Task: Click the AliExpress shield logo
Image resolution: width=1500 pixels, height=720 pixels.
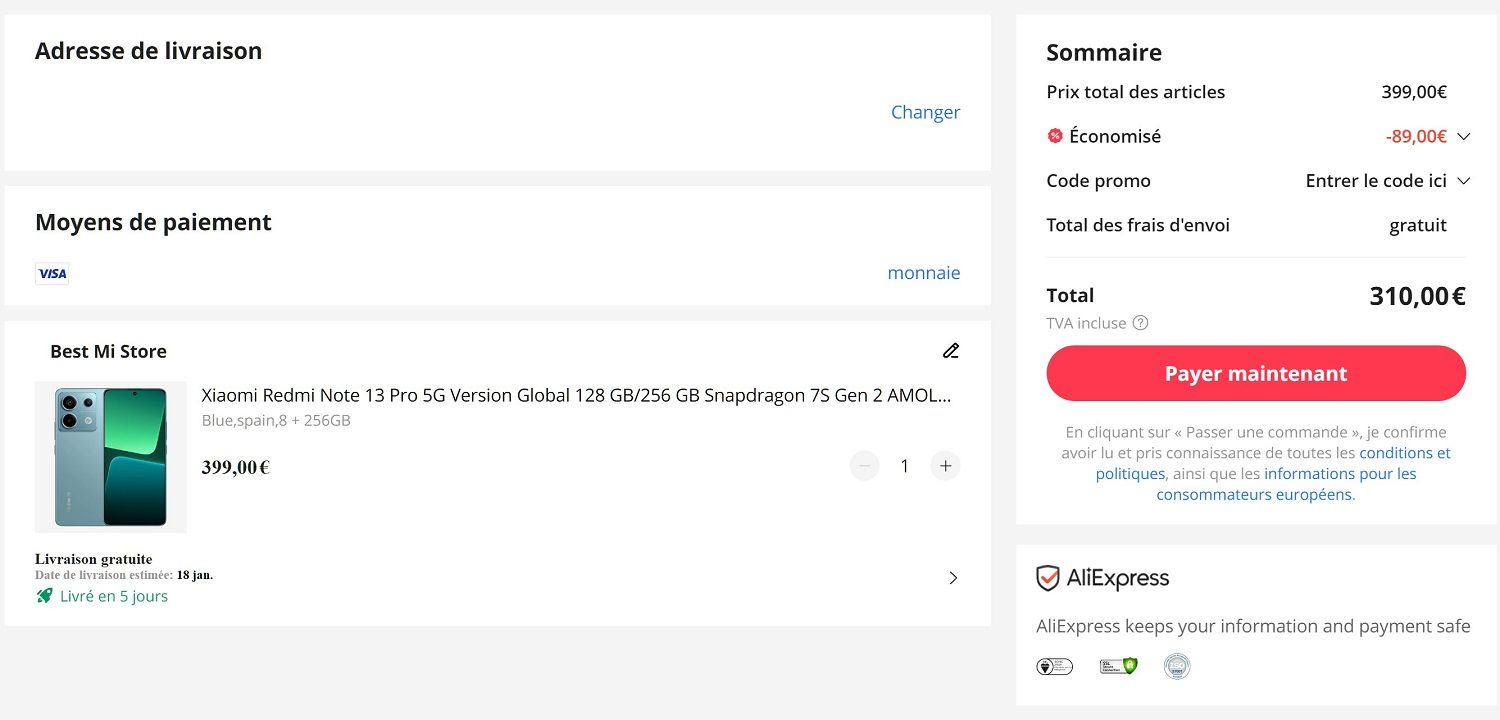Action: (1048, 578)
